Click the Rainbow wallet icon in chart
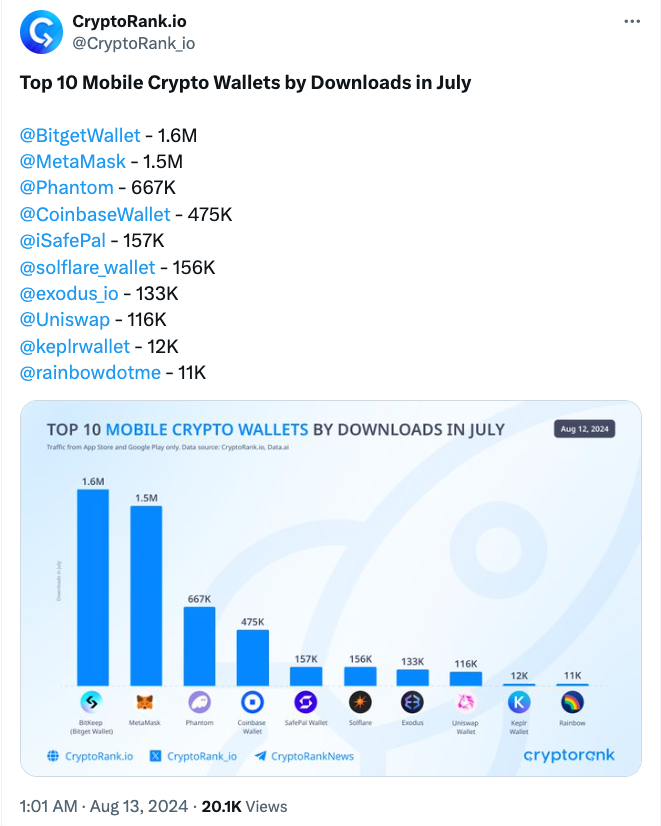Image resolution: width=661 pixels, height=826 pixels. point(572,702)
